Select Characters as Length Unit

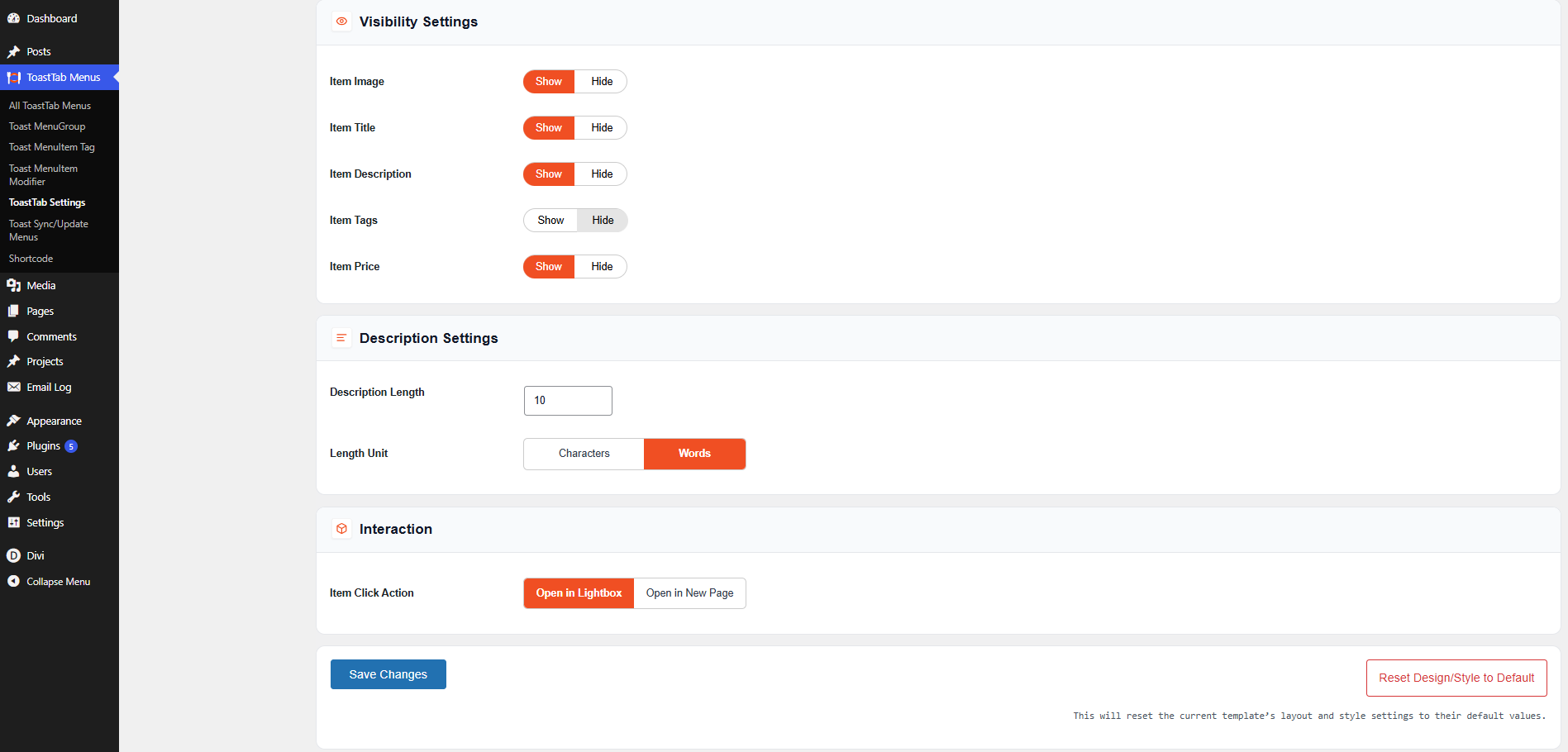point(584,454)
